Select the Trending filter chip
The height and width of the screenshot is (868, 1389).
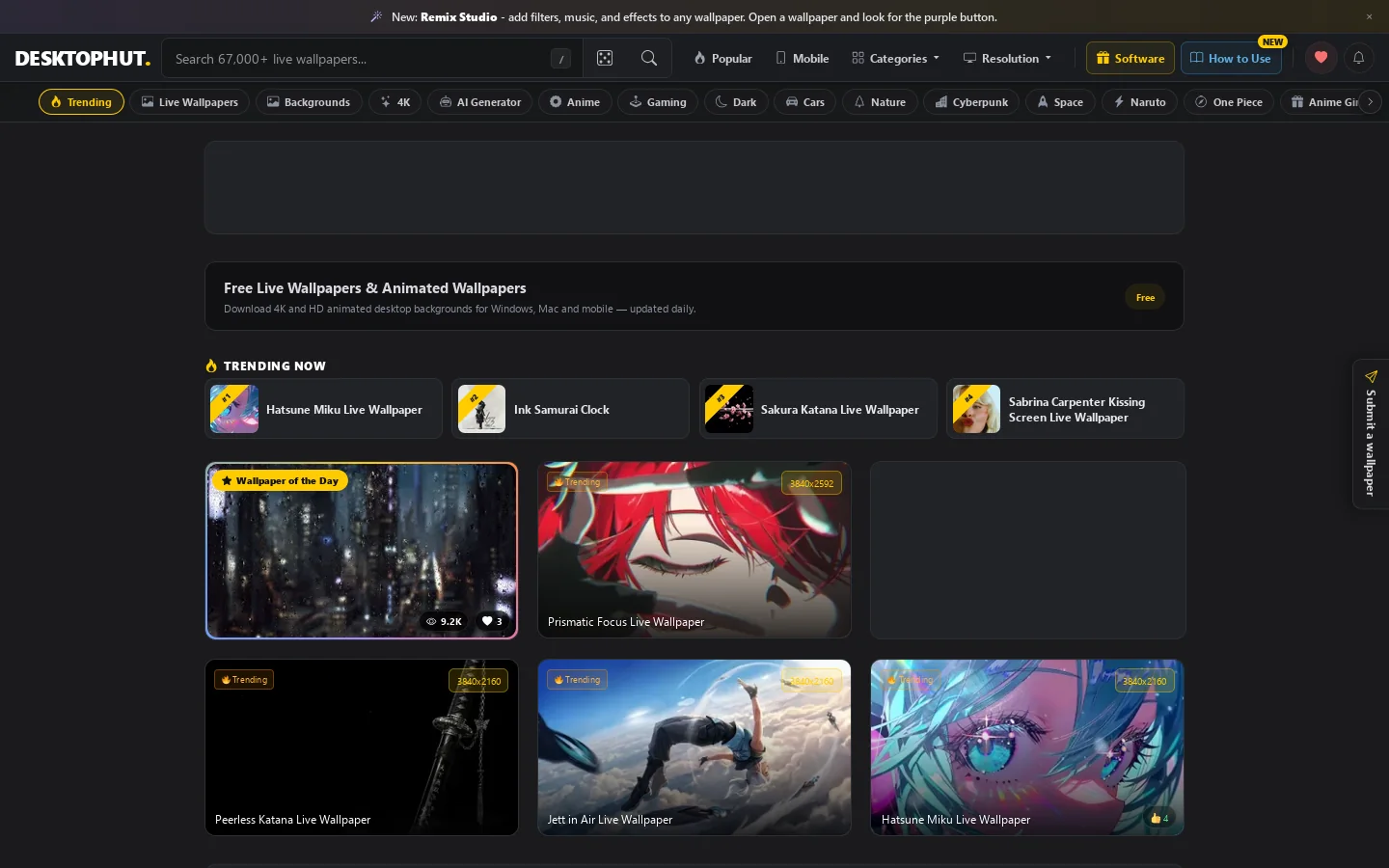pos(81,102)
